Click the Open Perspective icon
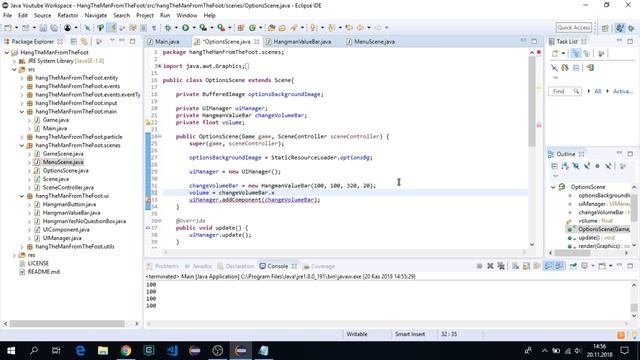640x360 pixels. pos(605,28)
